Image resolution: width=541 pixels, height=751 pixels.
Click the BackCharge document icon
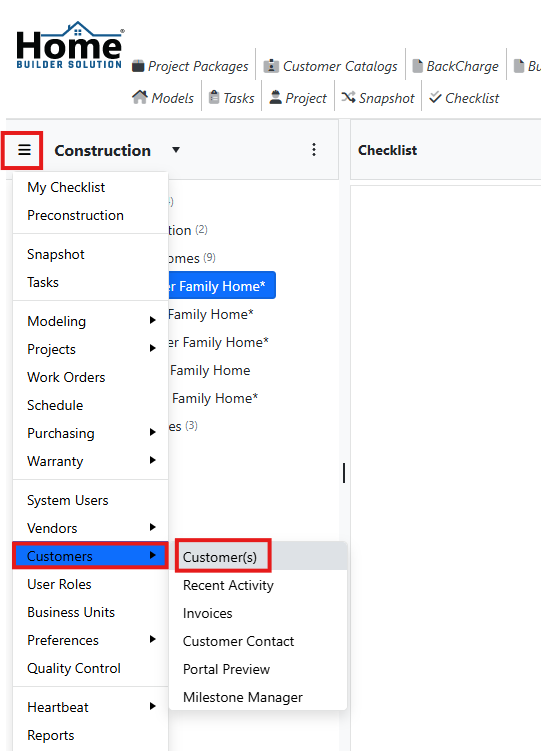417,66
